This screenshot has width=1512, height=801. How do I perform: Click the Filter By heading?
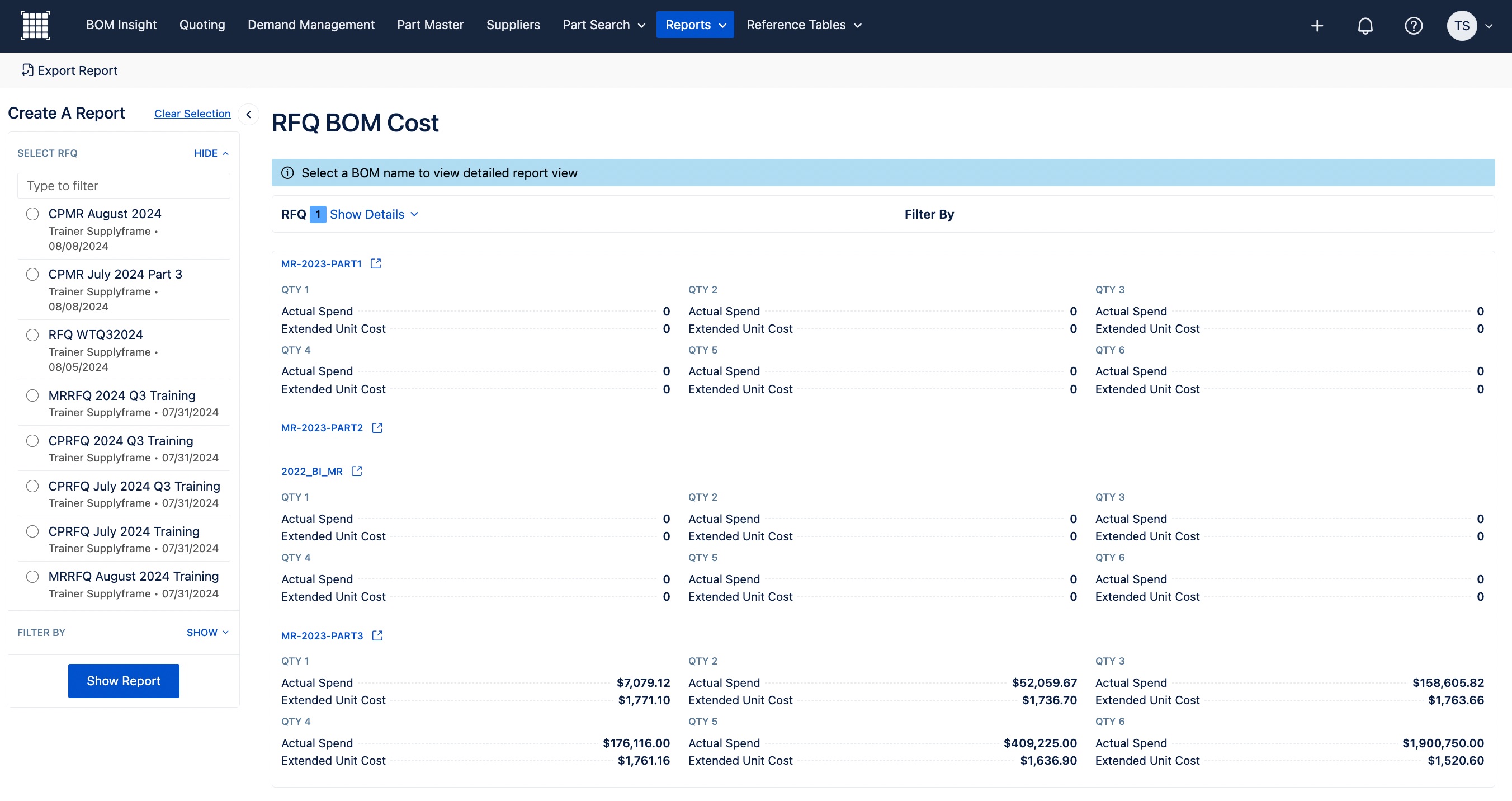pos(929,214)
